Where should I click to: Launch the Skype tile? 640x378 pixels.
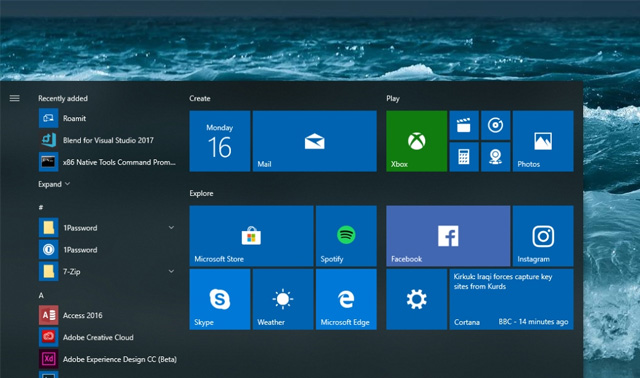(220, 299)
